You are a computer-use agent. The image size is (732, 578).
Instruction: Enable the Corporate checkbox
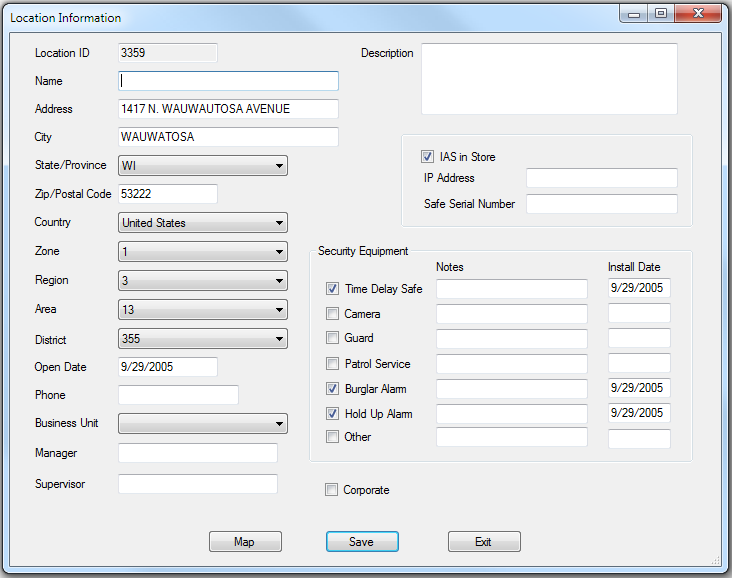[x=331, y=490]
